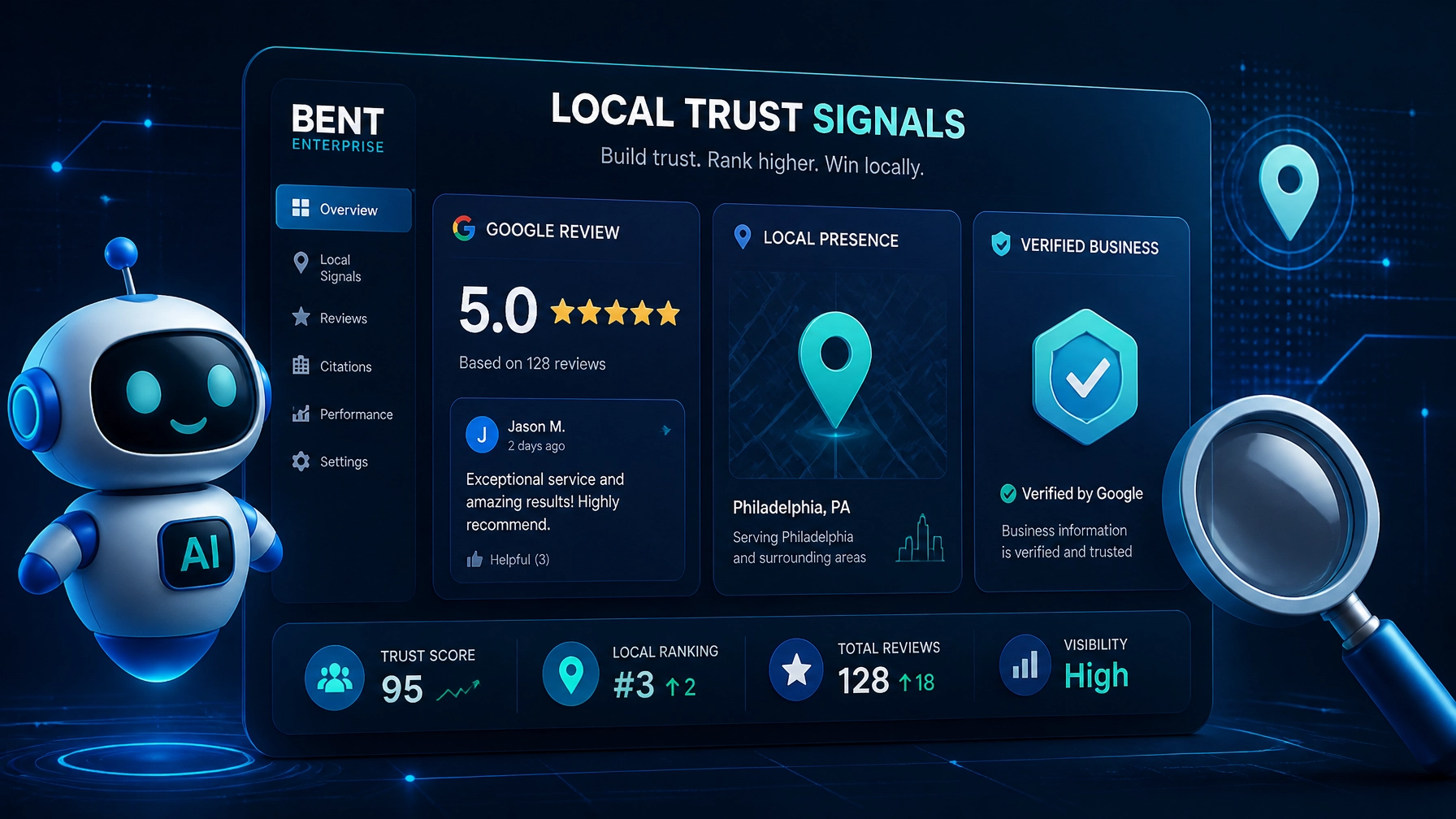
Task: Click the large map location pin
Action: point(835,370)
